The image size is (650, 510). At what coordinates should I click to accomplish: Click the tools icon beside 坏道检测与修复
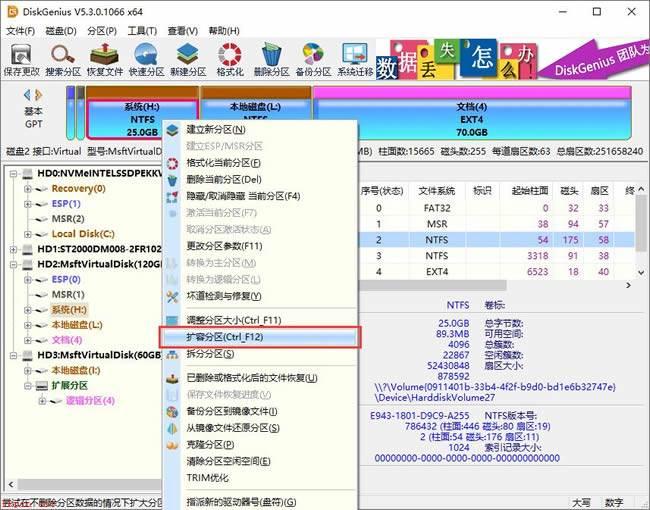172,296
